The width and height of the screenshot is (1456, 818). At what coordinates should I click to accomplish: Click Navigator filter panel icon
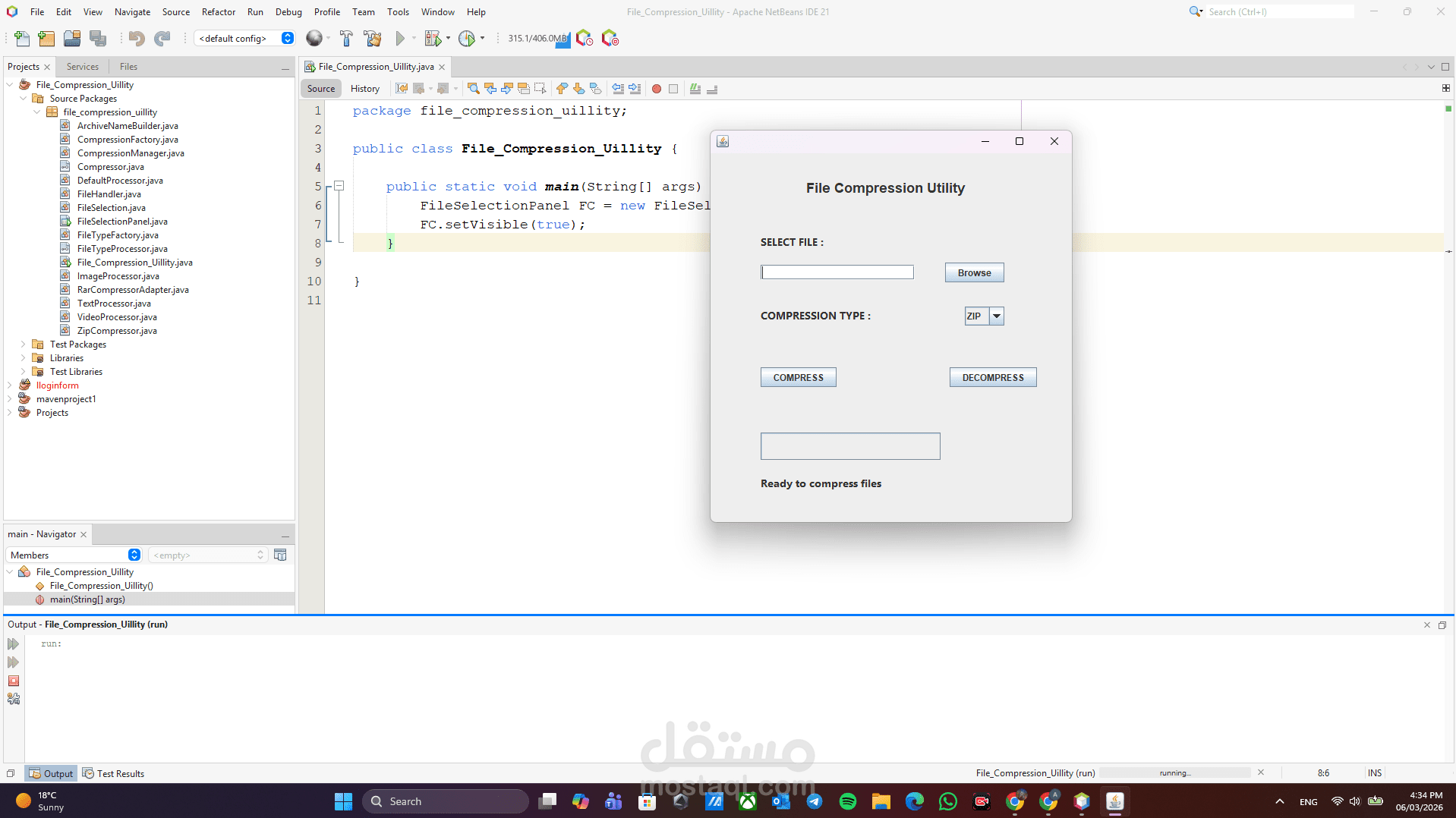280,555
